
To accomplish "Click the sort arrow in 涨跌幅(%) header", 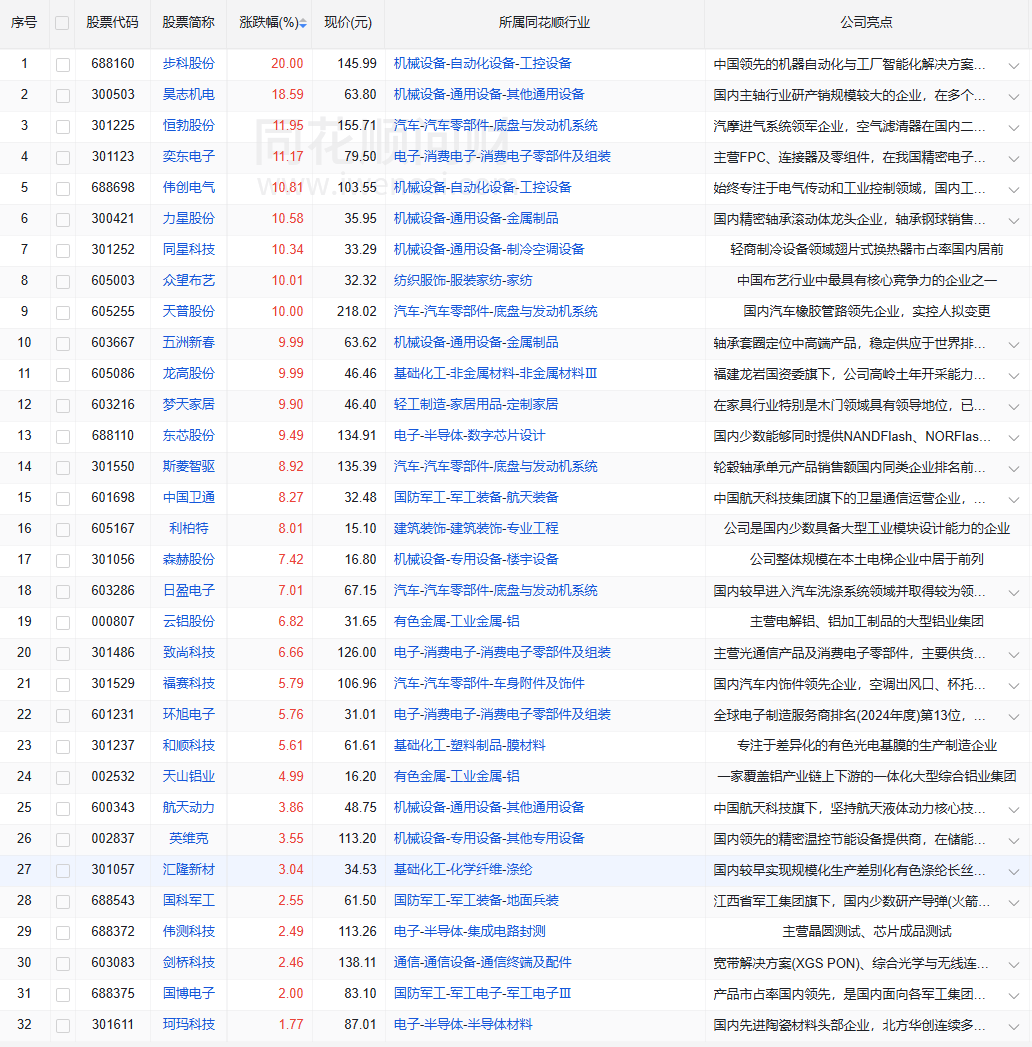I will (303, 22).
